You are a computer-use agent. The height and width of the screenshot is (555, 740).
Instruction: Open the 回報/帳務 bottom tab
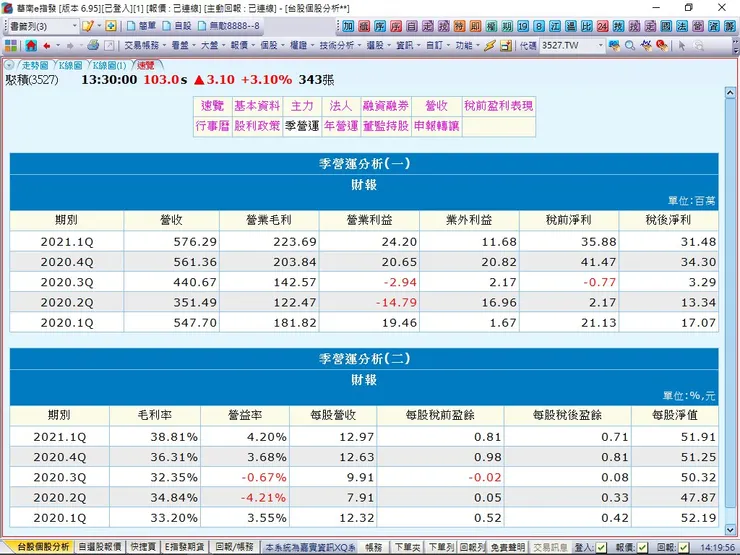coord(234,547)
